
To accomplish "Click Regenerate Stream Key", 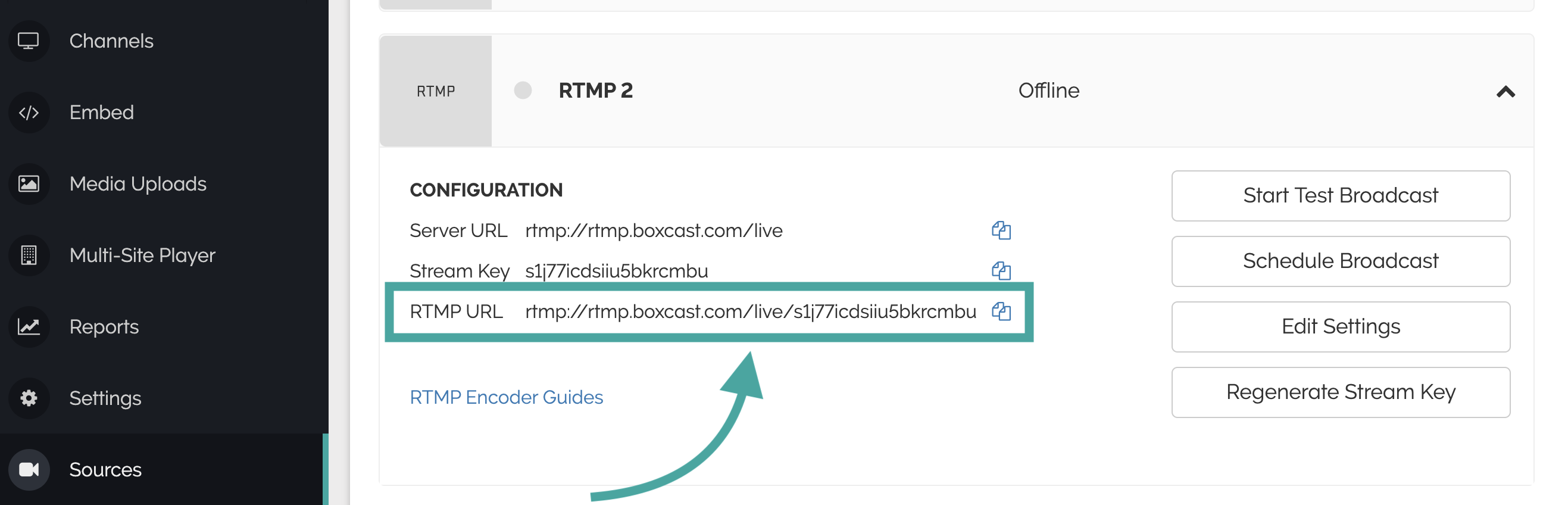I will (x=1340, y=392).
